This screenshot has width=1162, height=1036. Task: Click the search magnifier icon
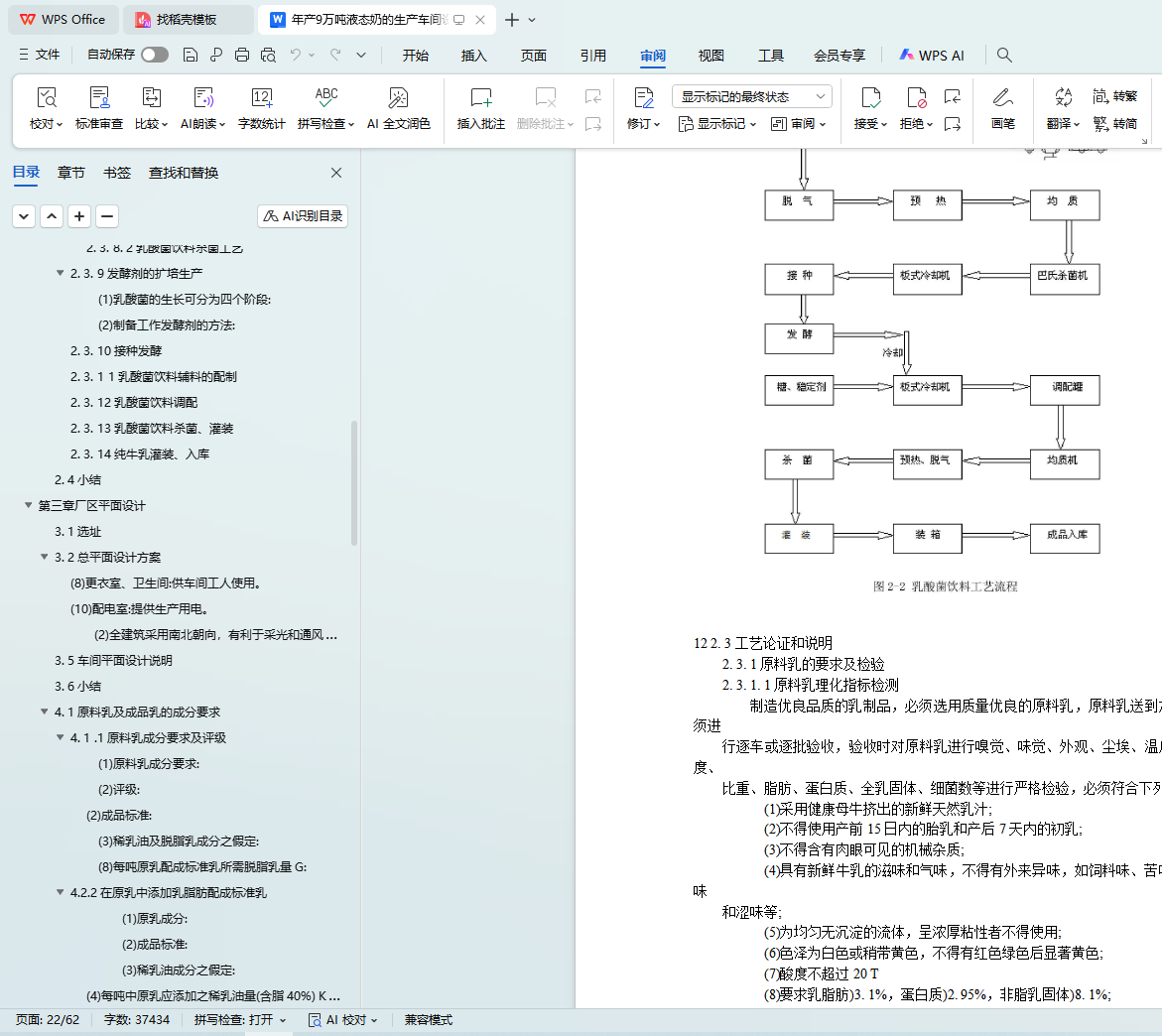[1004, 55]
